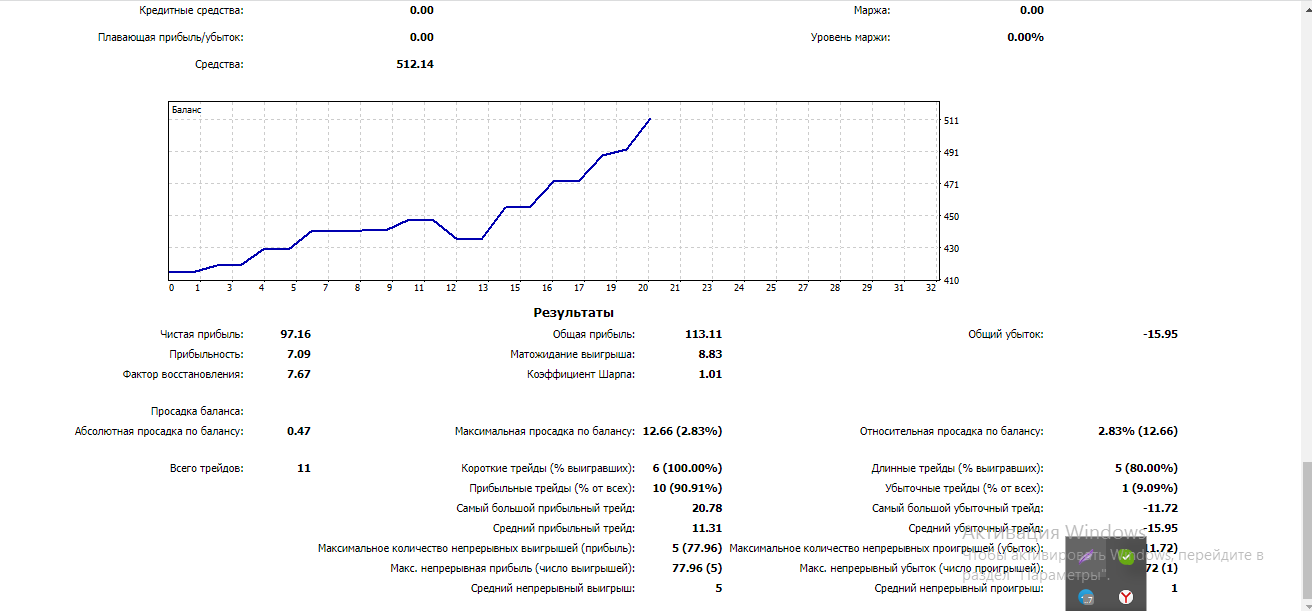Click Относительная просадка value 2.83% (12.66)
Image resolution: width=1312 pixels, height=611 pixels.
click(x=1138, y=432)
